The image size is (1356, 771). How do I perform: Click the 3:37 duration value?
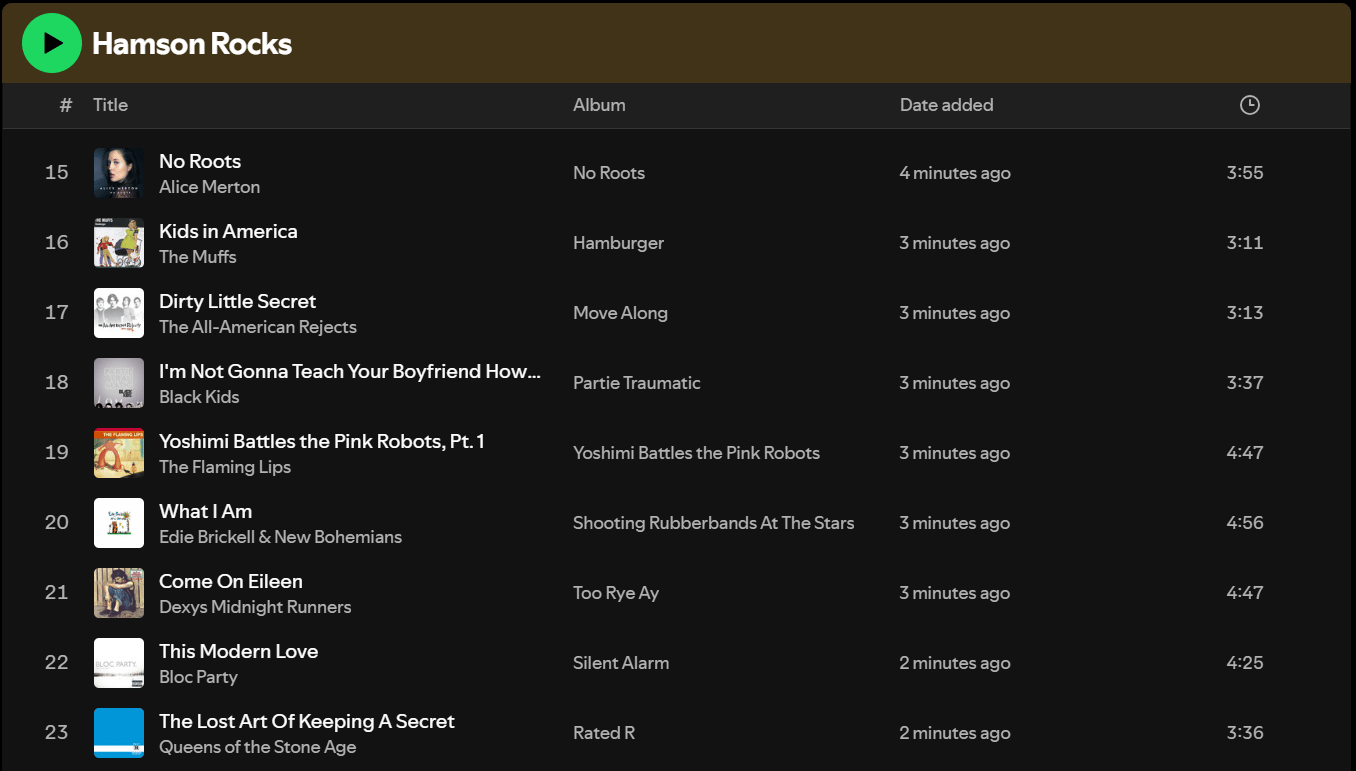1245,383
